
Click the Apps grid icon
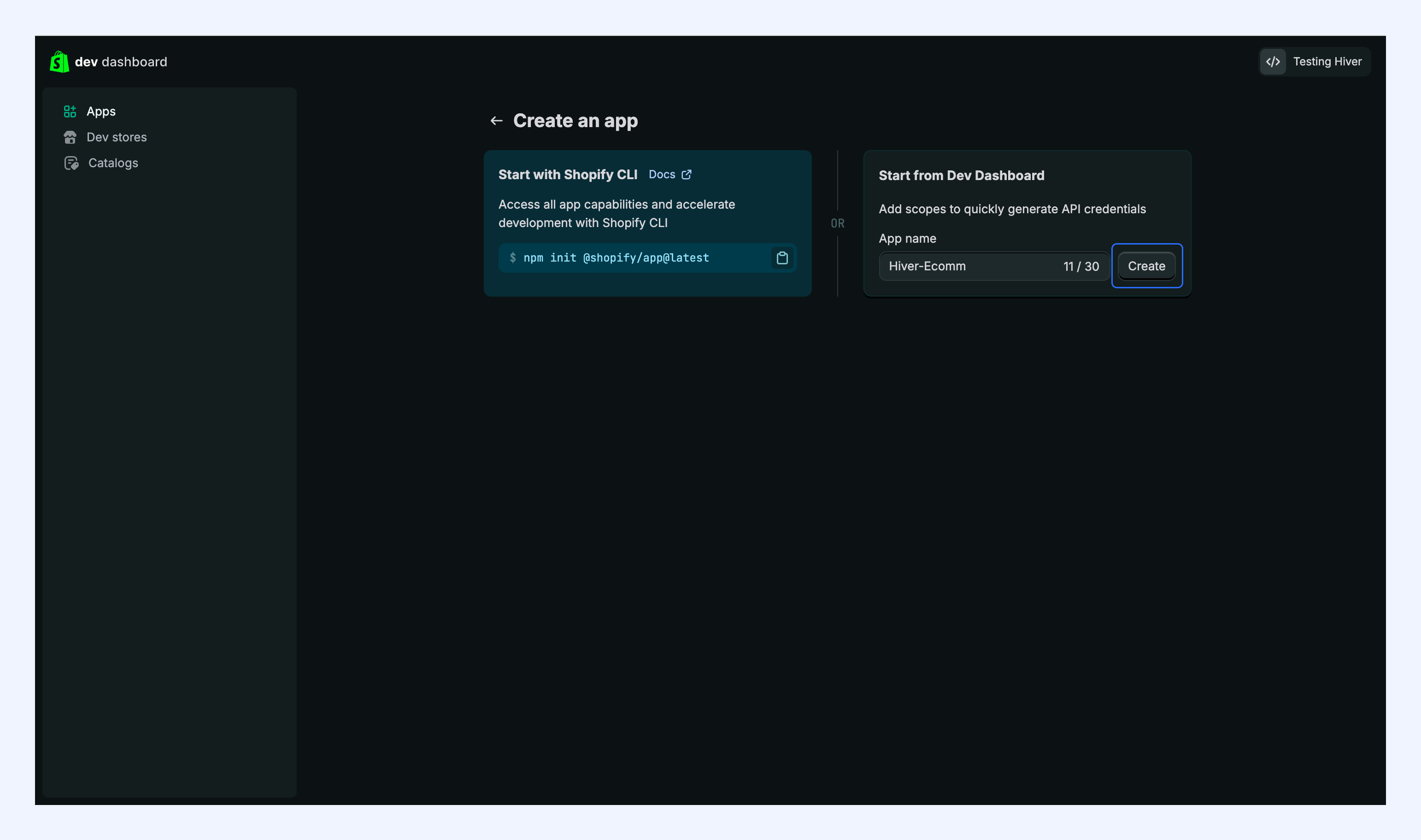click(70, 111)
